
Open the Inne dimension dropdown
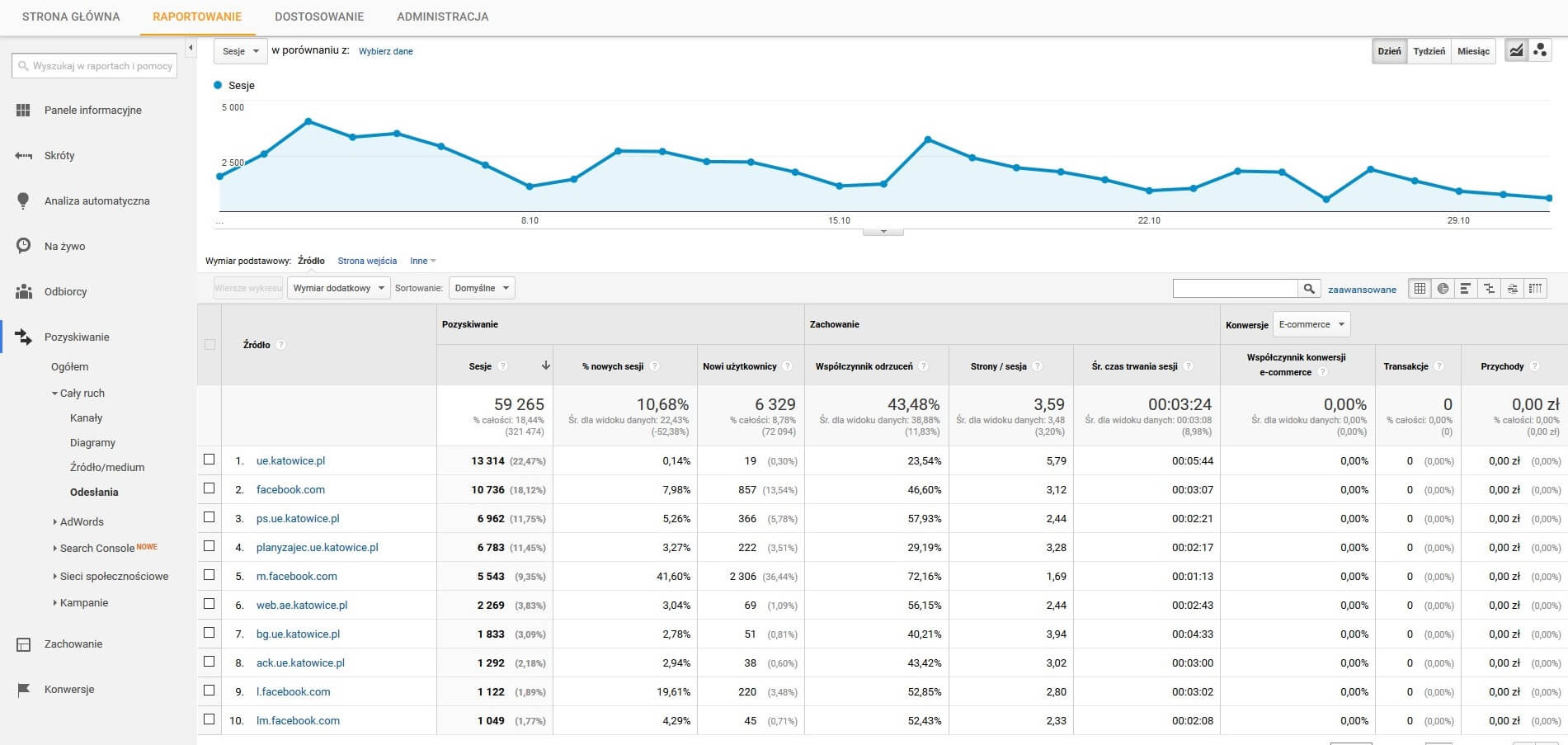pyautogui.click(x=423, y=261)
